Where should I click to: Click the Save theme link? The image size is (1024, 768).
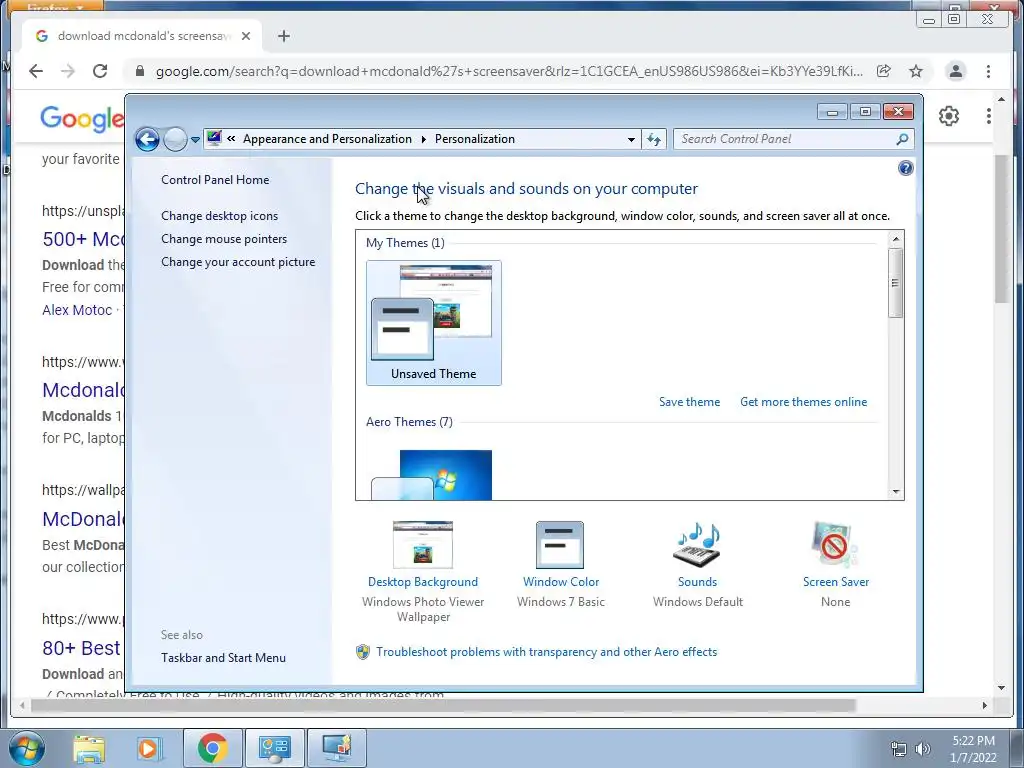[689, 402]
